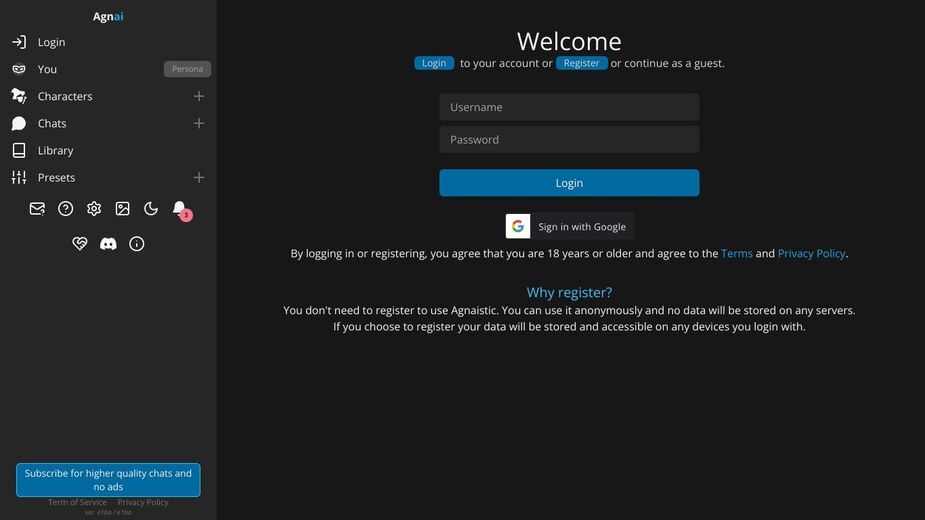Switch to the Register pill button
The width and height of the screenshot is (925, 520).
pyautogui.click(x=581, y=63)
